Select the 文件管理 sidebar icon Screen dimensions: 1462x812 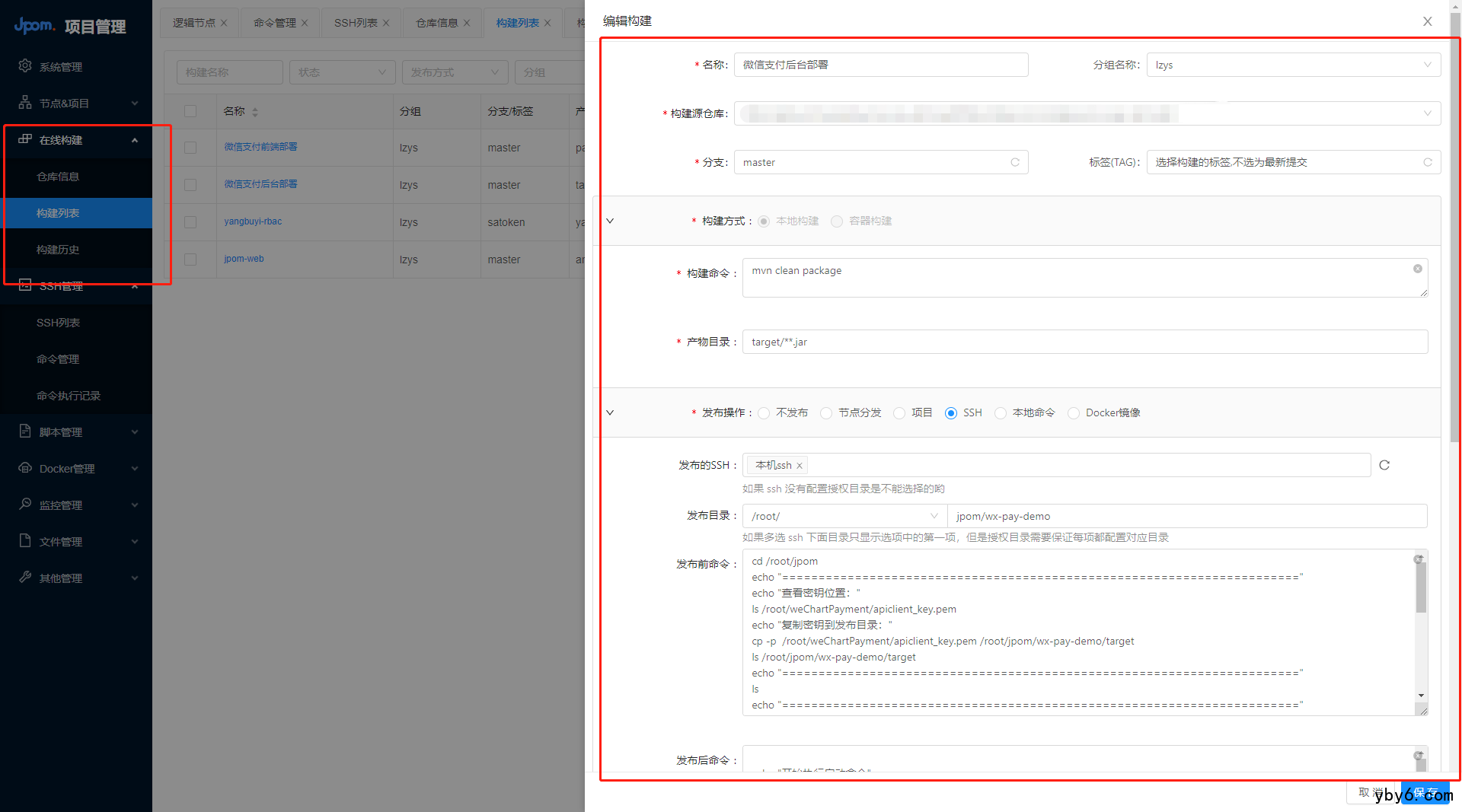[x=25, y=541]
